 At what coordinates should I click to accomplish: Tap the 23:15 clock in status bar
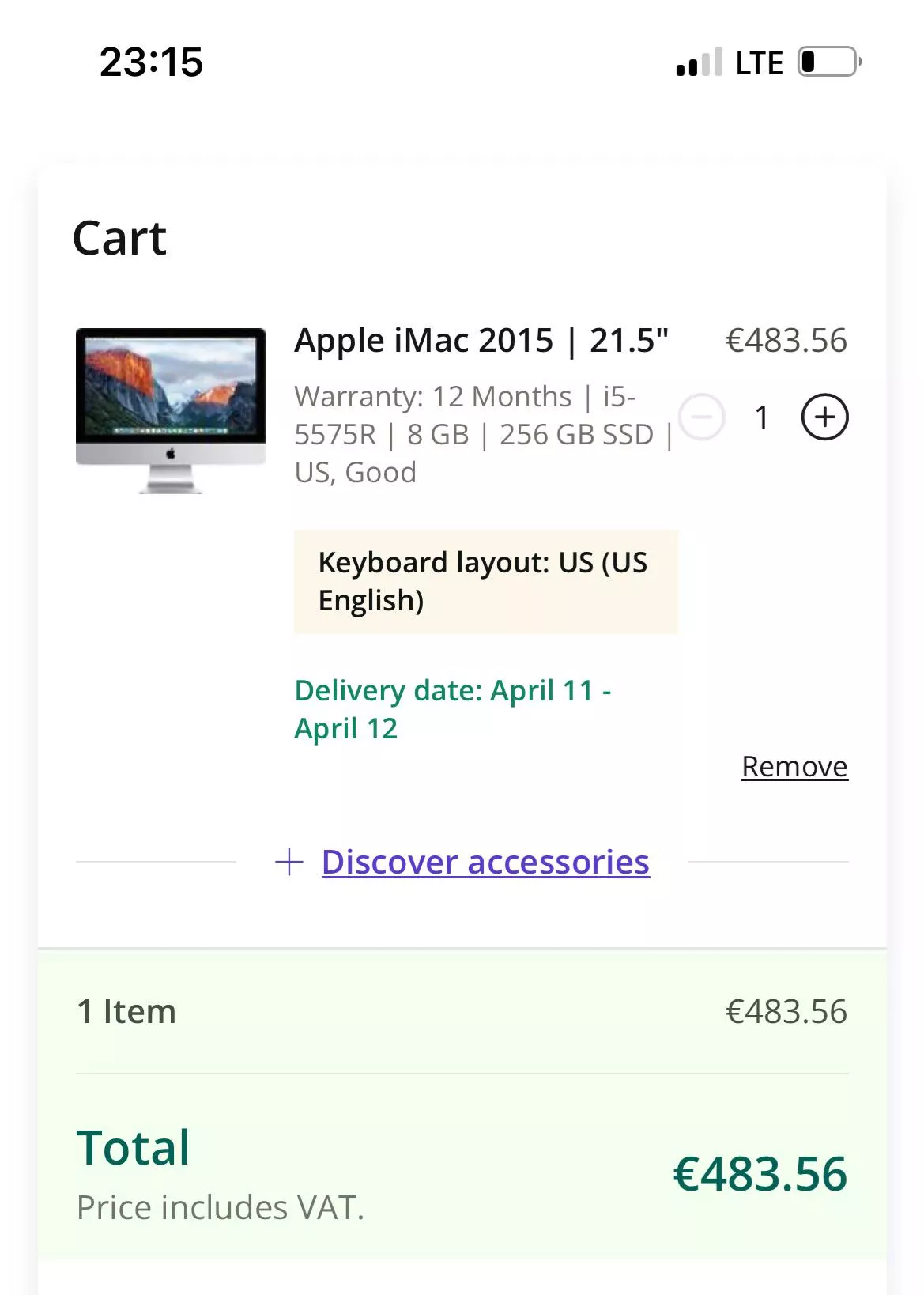pos(151,62)
